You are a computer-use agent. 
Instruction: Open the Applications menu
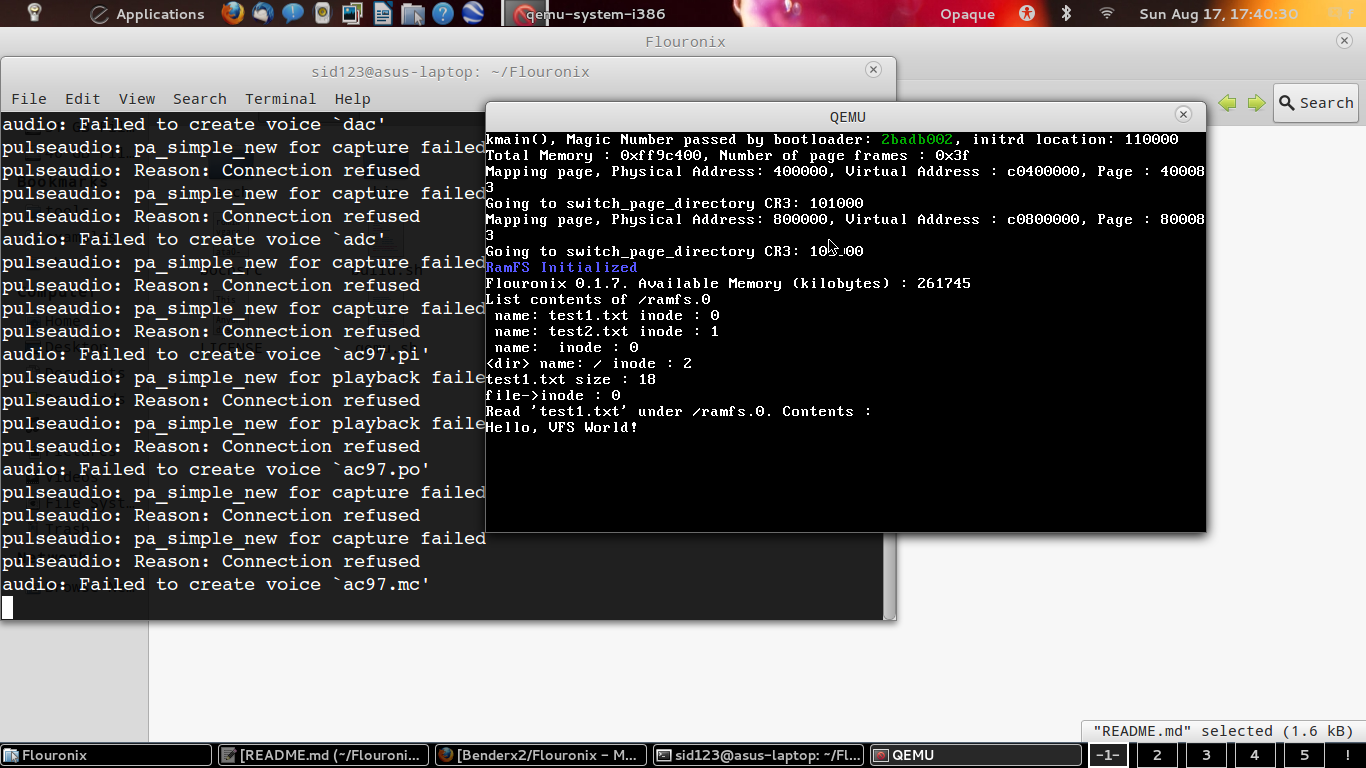(x=147, y=14)
